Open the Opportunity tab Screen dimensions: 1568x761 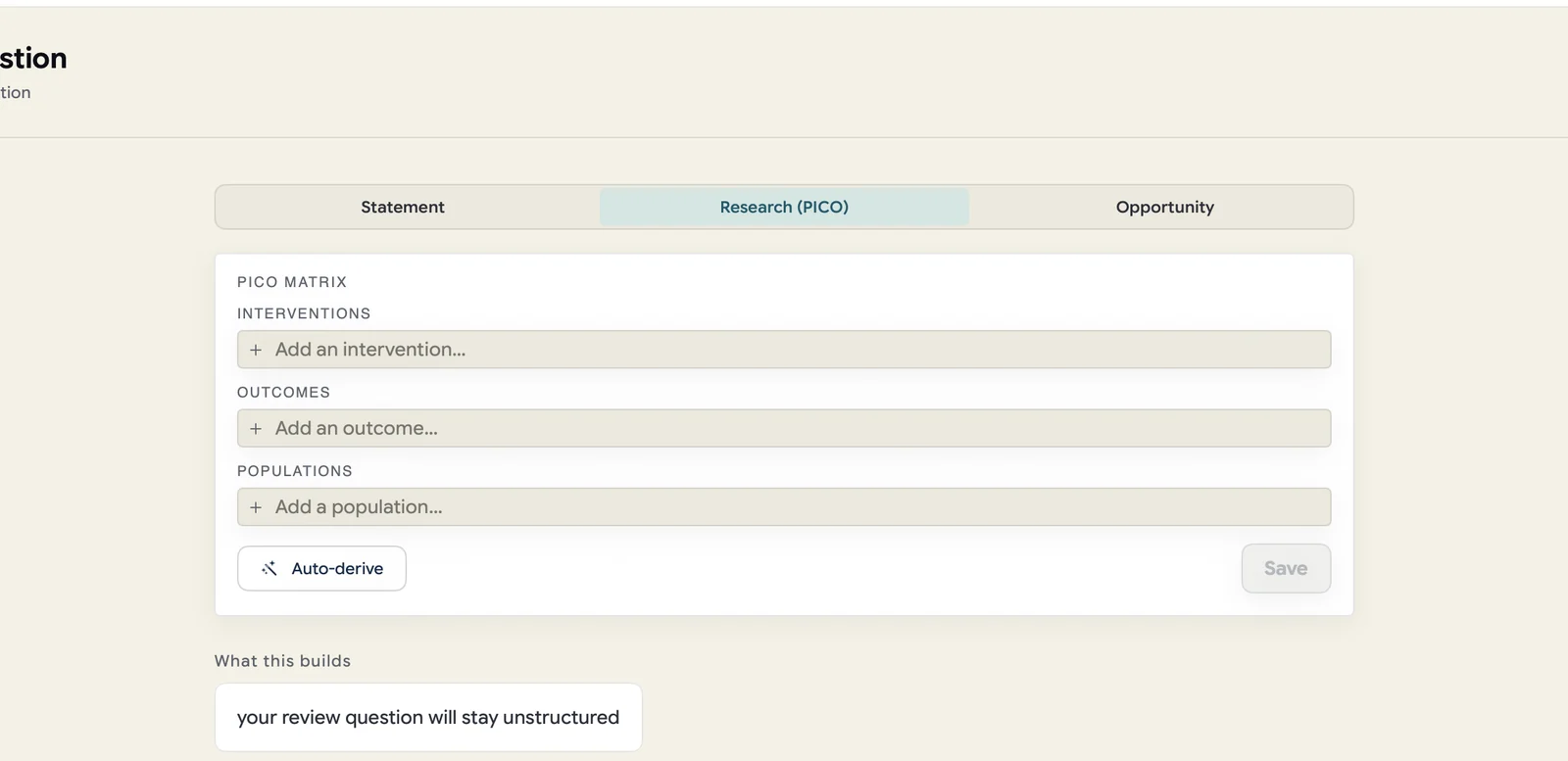(1164, 207)
